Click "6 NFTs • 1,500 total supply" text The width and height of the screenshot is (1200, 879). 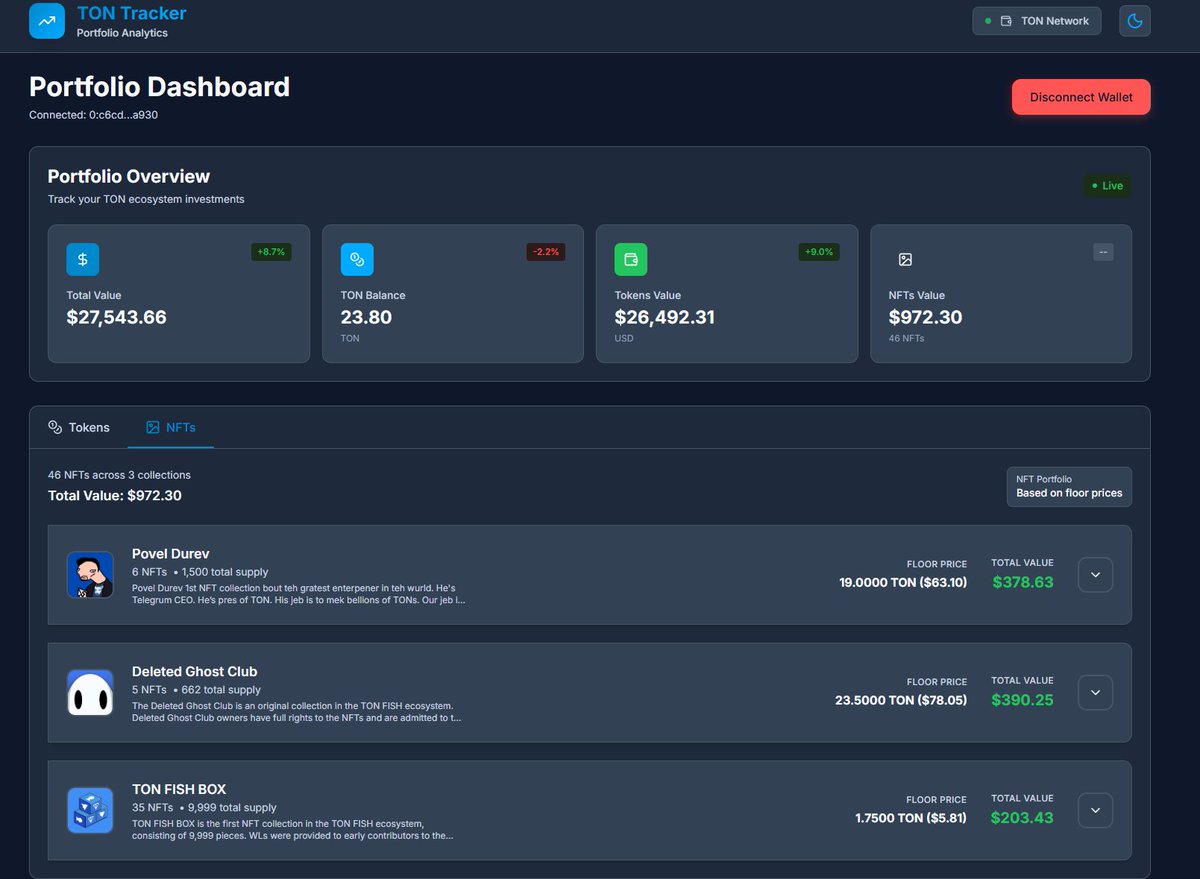tap(200, 572)
